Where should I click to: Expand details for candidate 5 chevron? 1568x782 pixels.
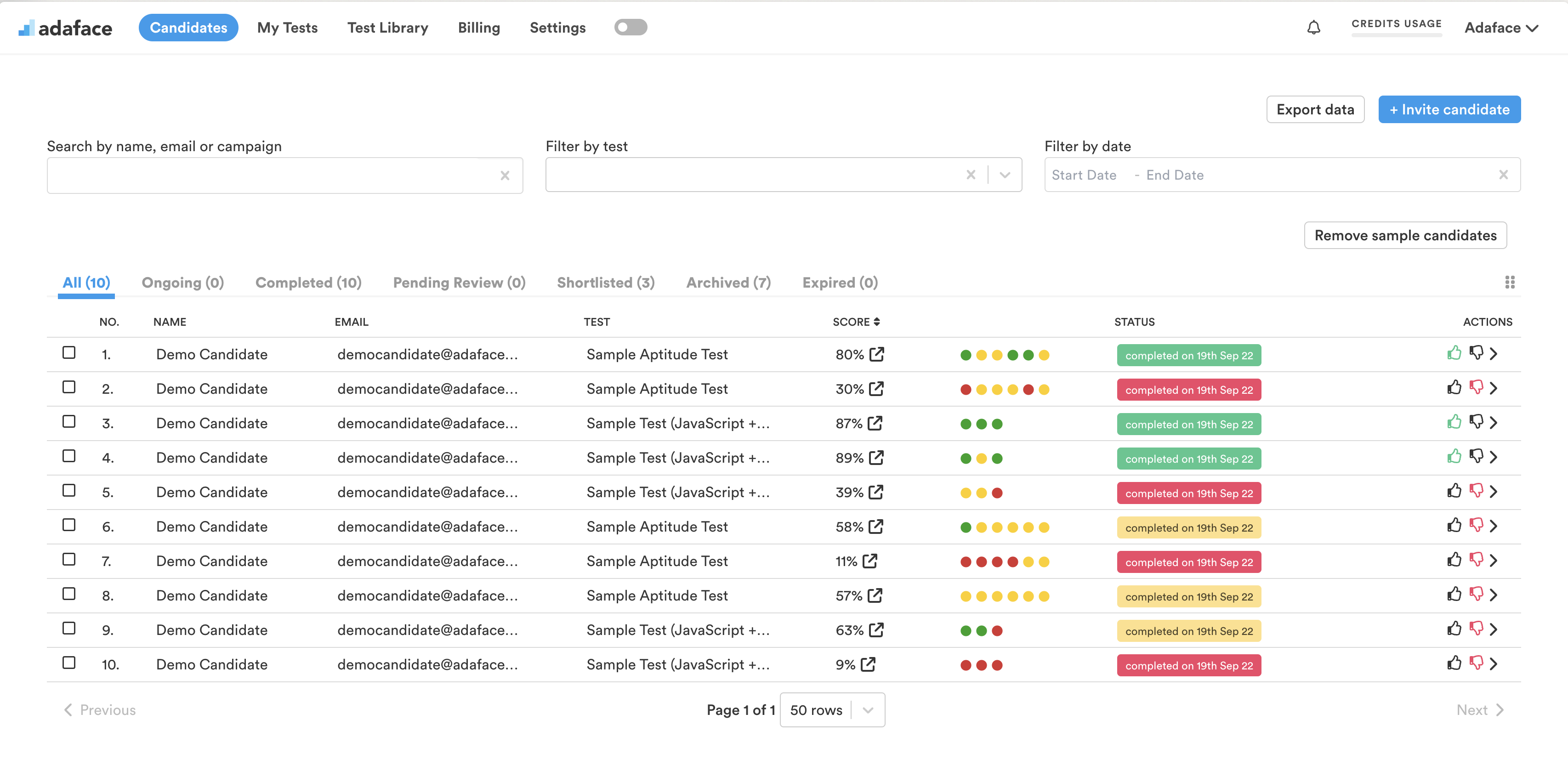1494,492
